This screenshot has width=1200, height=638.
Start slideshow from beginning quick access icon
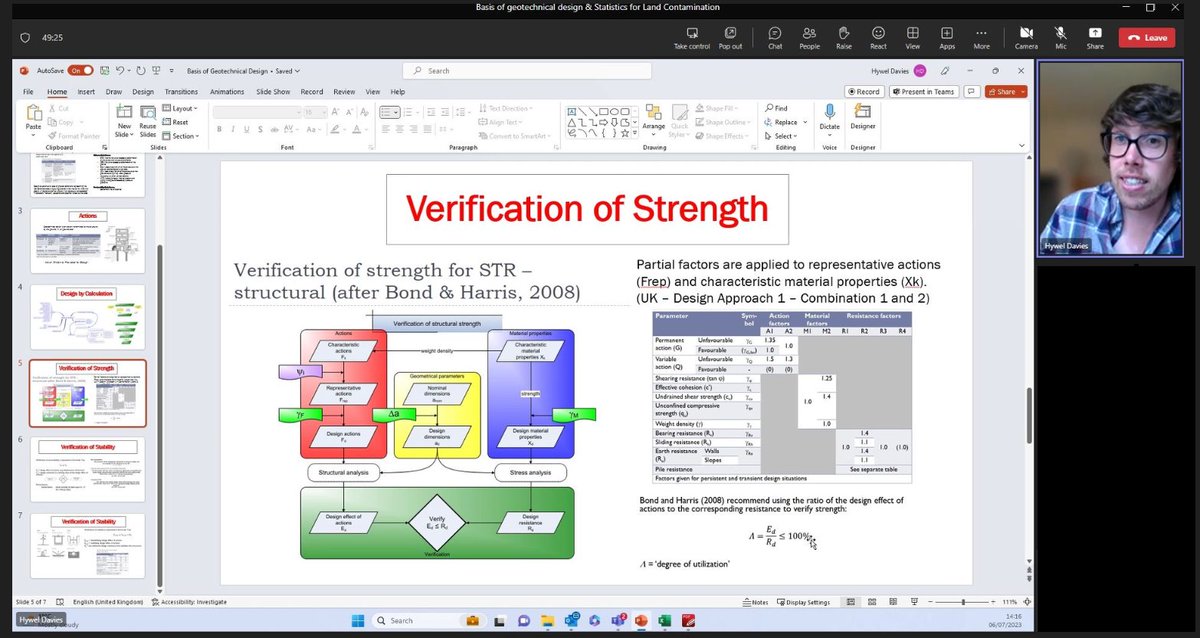(x=154, y=71)
